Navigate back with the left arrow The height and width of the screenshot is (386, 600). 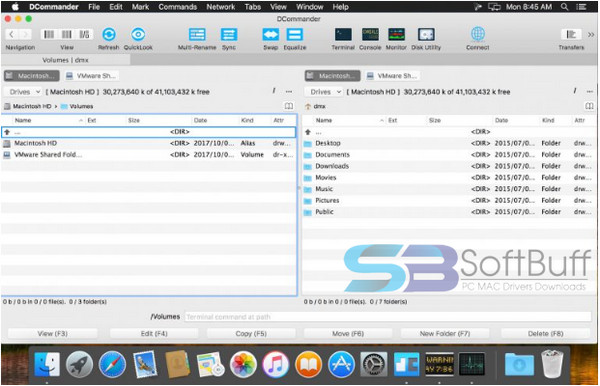pos(11,34)
